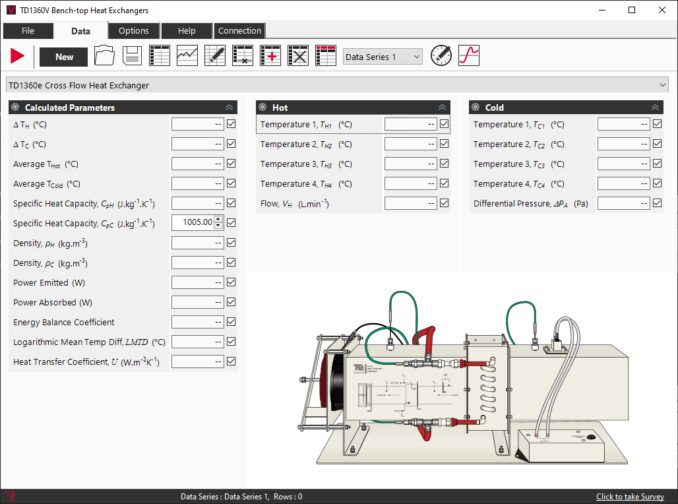Open the data table view icon

pos(160,56)
